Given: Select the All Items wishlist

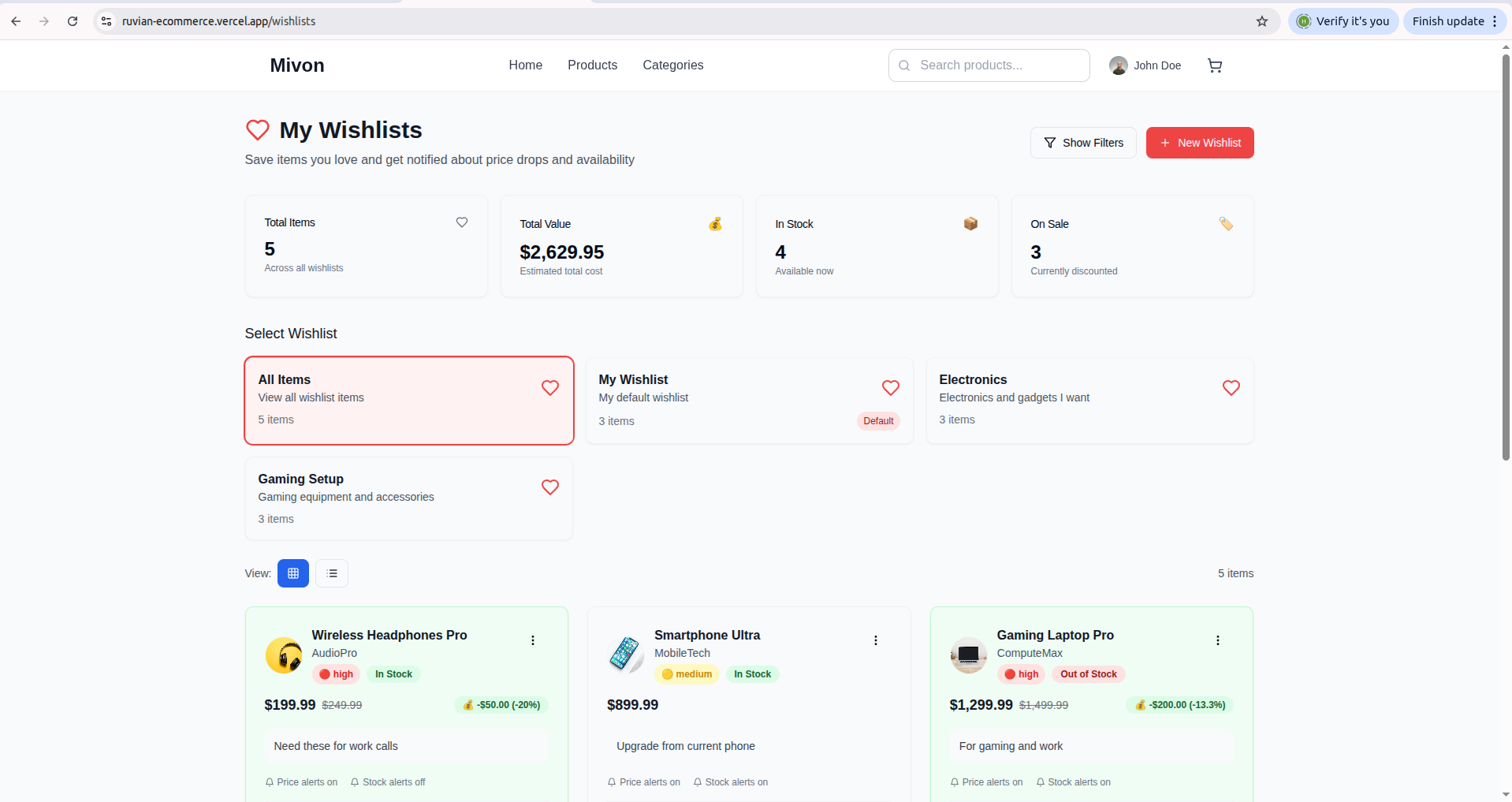Looking at the screenshot, I should (409, 401).
